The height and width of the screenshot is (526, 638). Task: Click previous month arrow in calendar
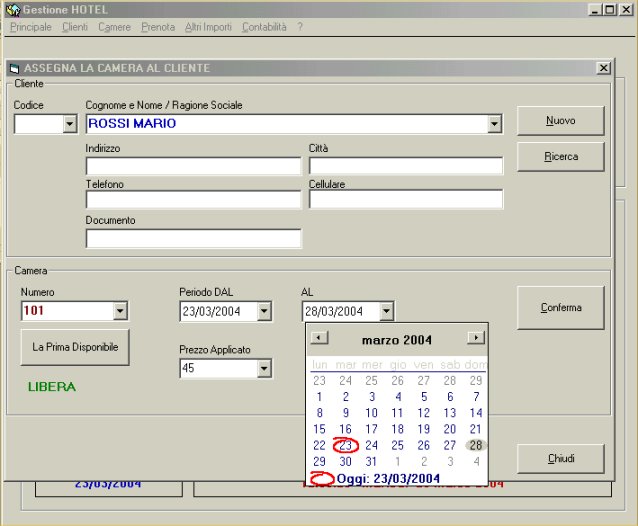[316, 339]
